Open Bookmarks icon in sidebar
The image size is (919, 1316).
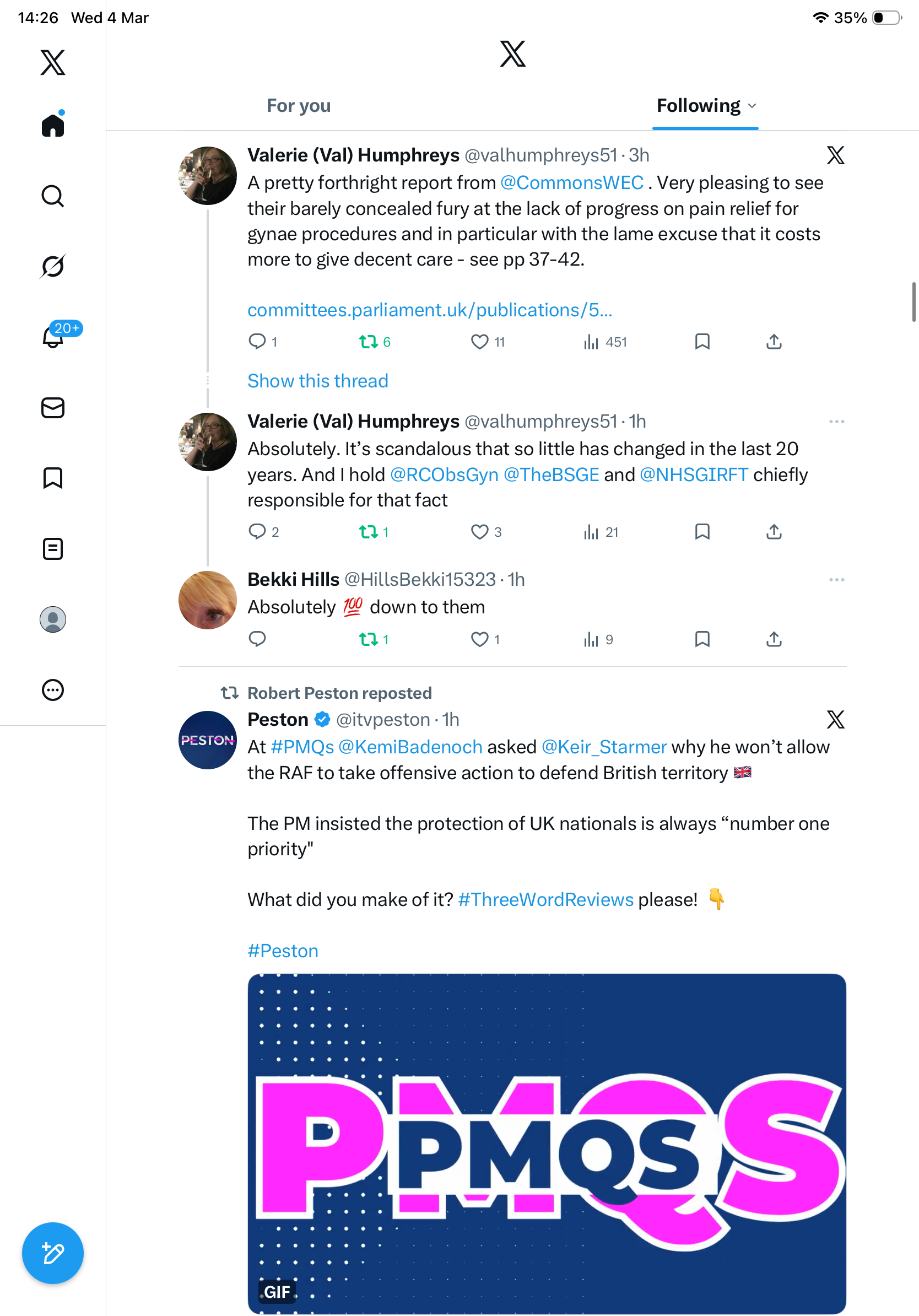click(53, 478)
